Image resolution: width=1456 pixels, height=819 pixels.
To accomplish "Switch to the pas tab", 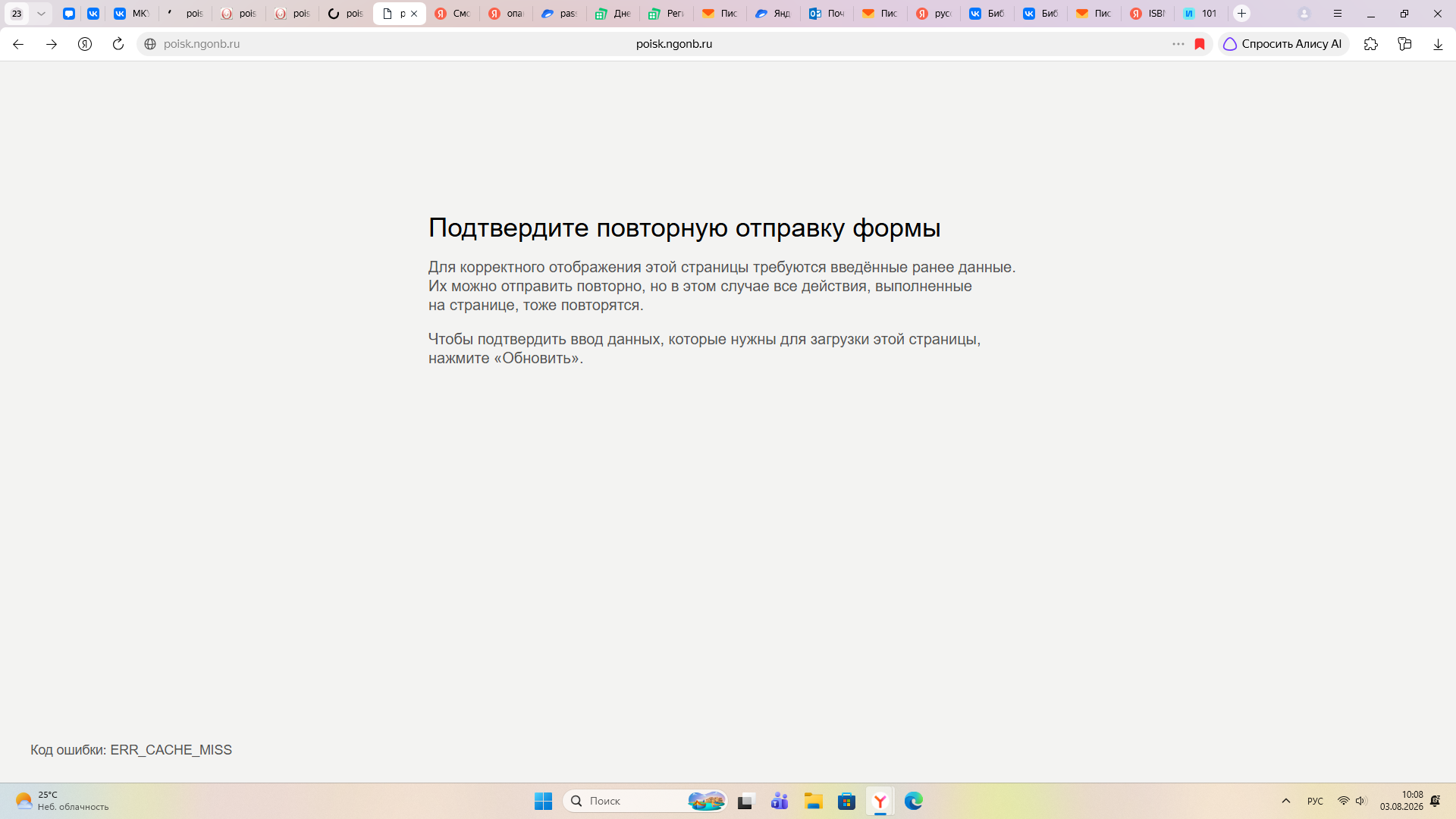I will (x=560, y=14).
